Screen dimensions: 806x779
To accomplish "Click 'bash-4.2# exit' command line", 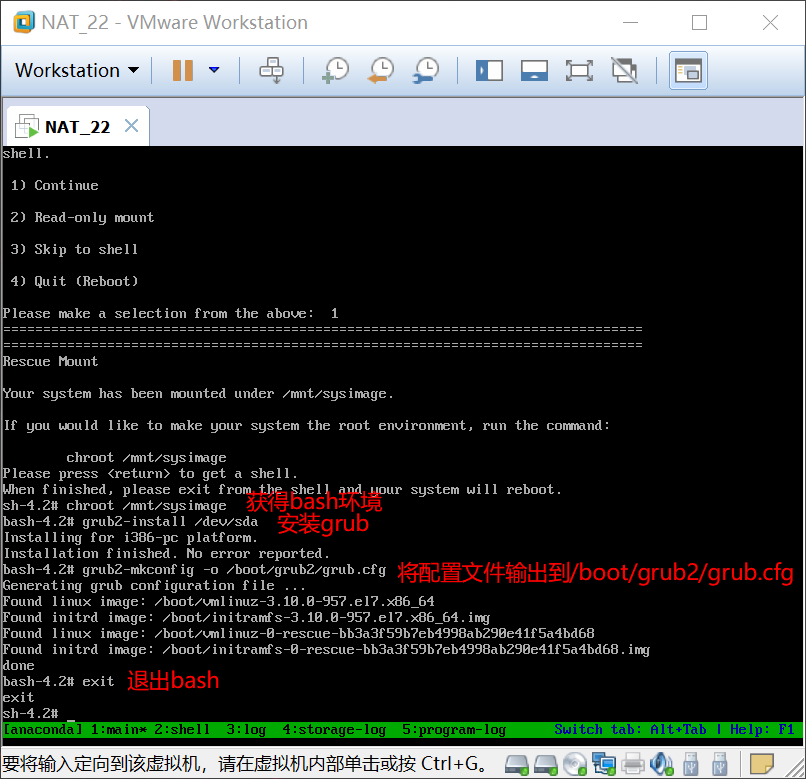I will click(58, 681).
